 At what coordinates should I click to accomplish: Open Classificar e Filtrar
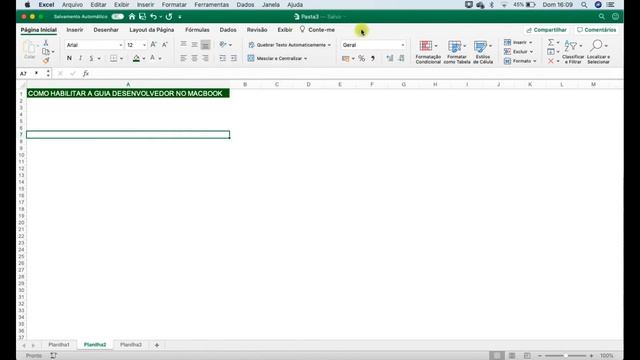click(x=573, y=52)
